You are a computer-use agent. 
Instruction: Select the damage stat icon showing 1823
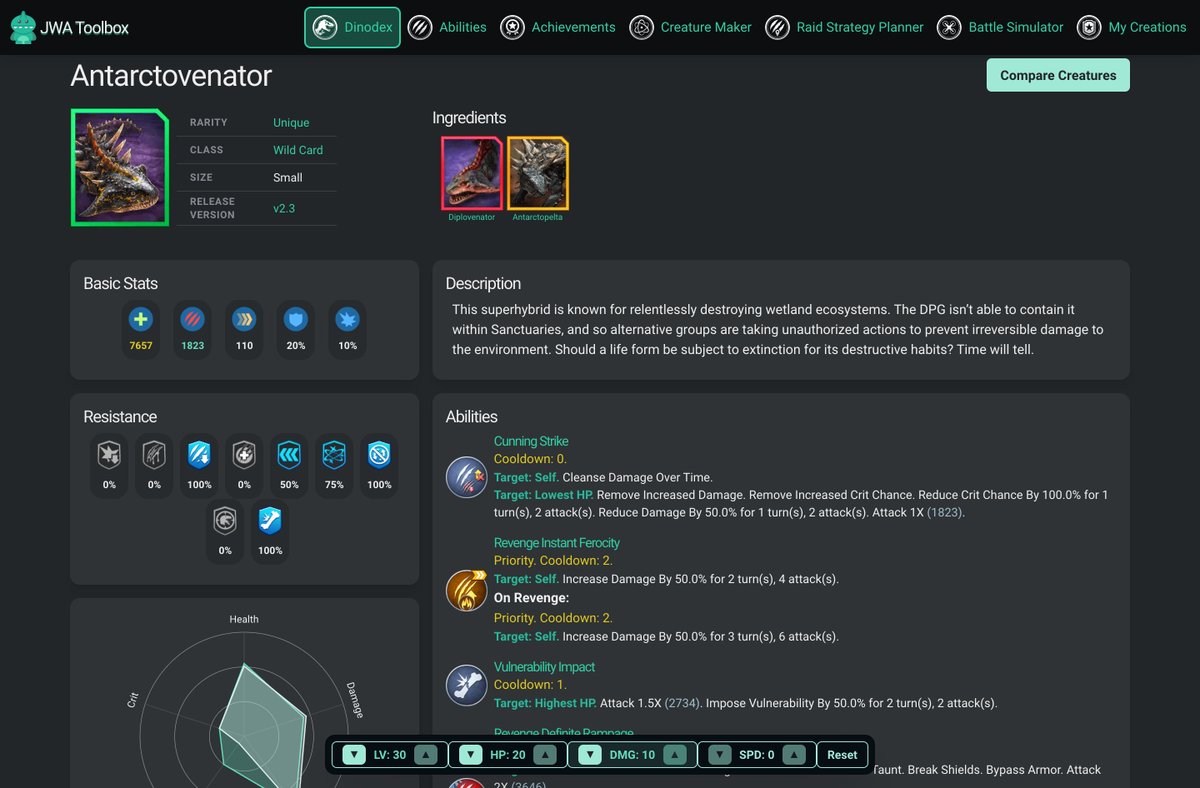pos(193,320)
